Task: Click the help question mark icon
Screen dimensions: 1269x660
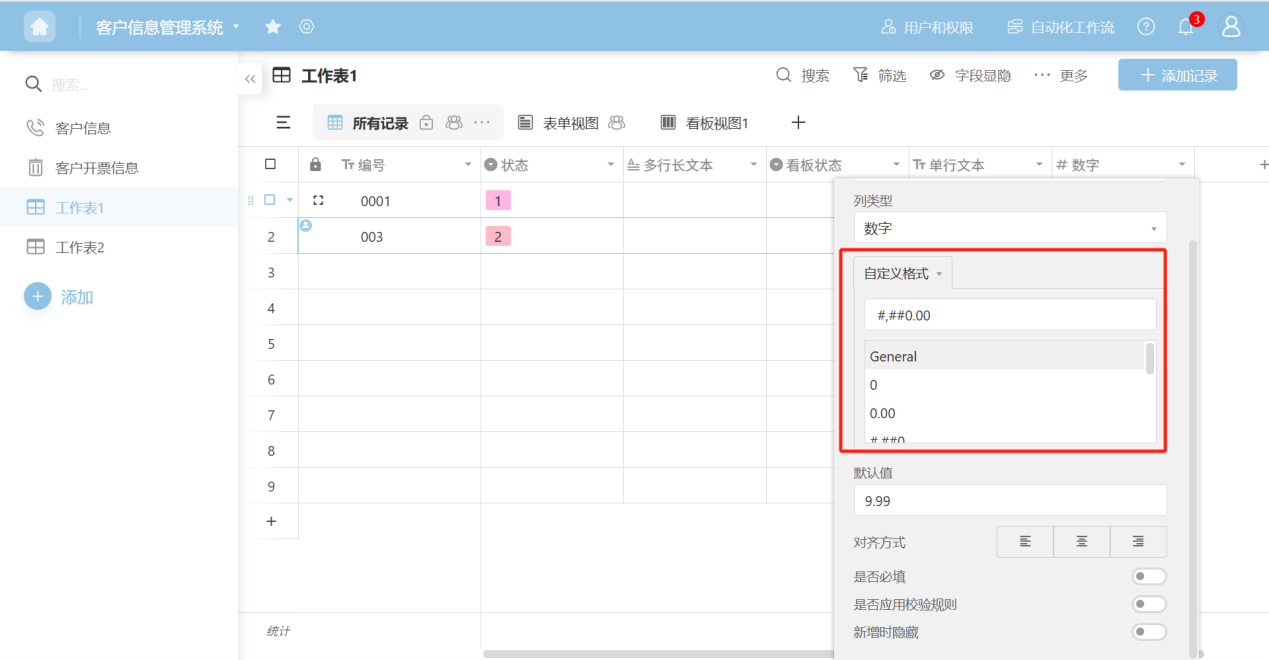Action: (x=1146, y=27)
